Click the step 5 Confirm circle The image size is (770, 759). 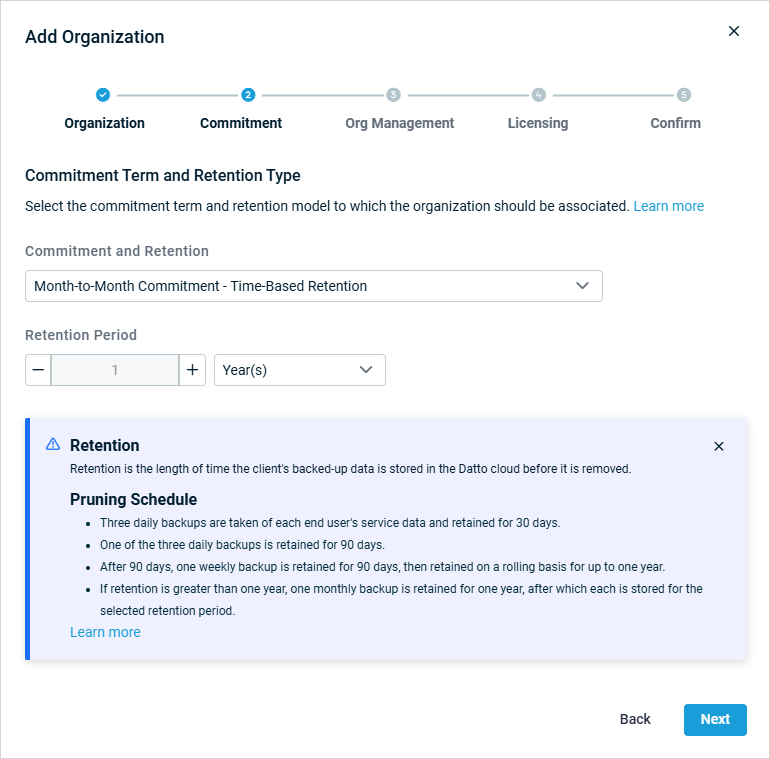684,95
